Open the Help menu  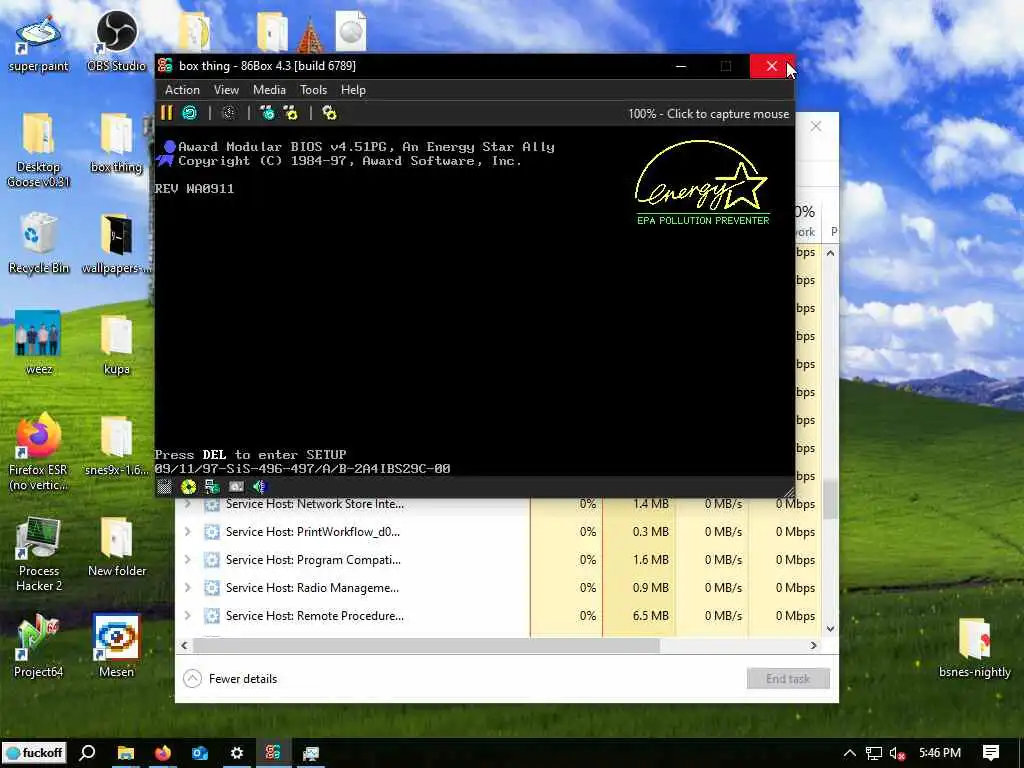[x=353, y=90]
